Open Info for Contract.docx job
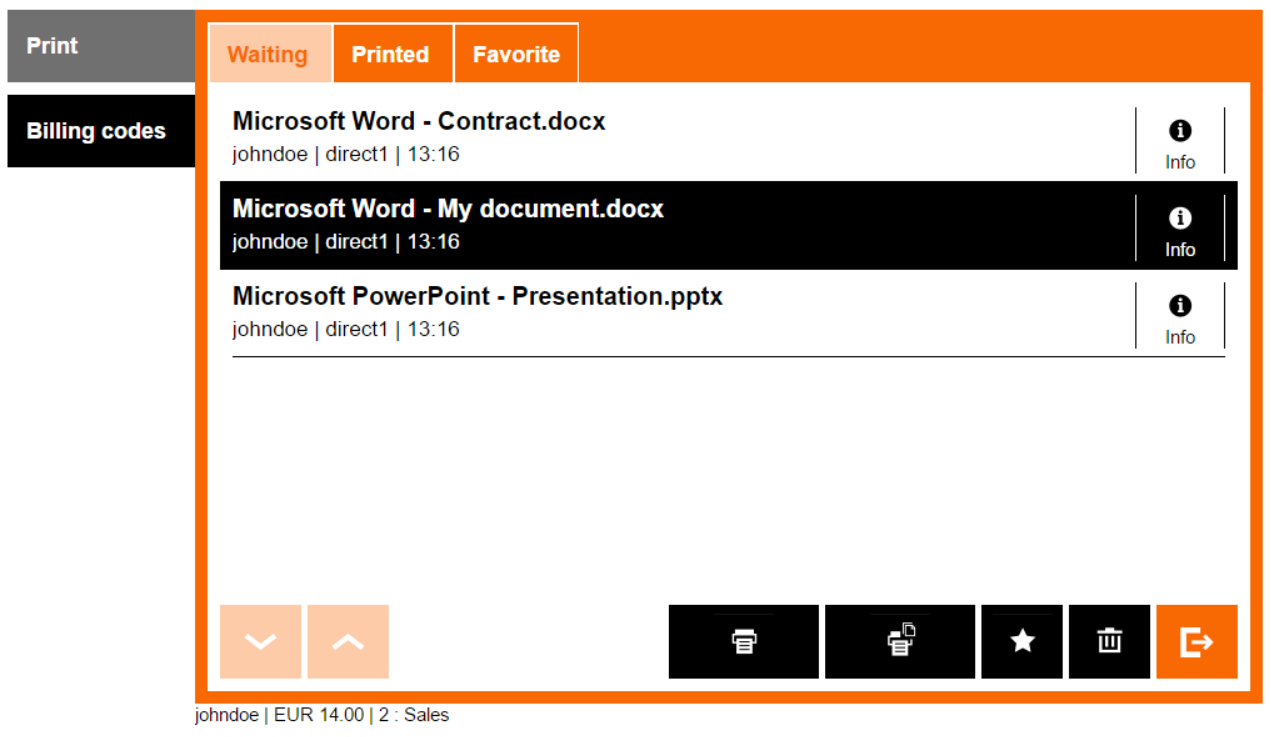Image resolution: width=1271 pixels, height=737 pixels. point(1180,141)
